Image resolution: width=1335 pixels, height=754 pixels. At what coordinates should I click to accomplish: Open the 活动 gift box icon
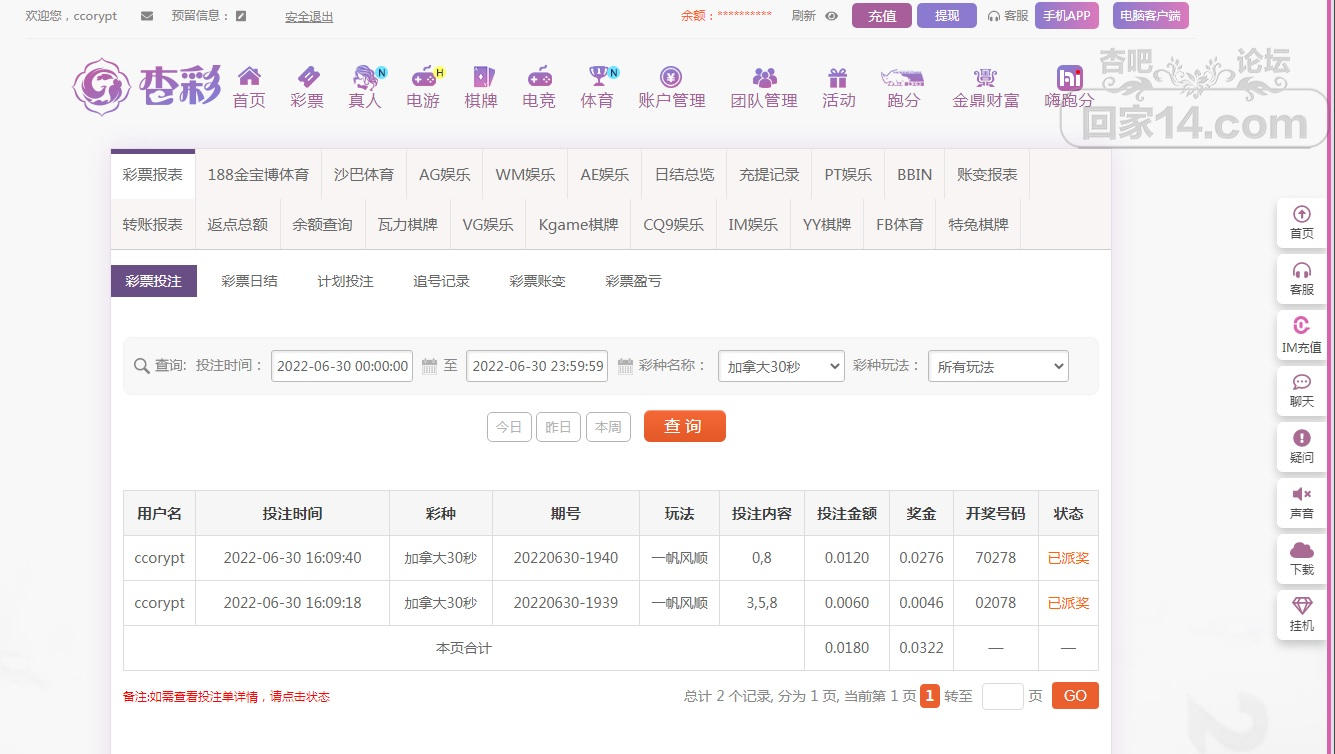click(x=838, y=77)
